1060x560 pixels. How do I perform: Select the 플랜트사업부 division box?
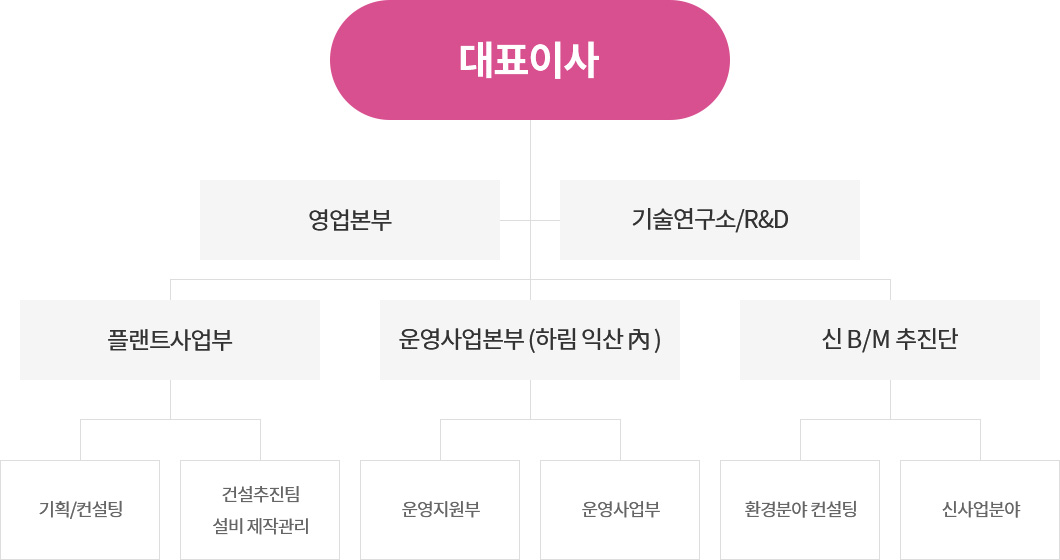pos(170,340)
